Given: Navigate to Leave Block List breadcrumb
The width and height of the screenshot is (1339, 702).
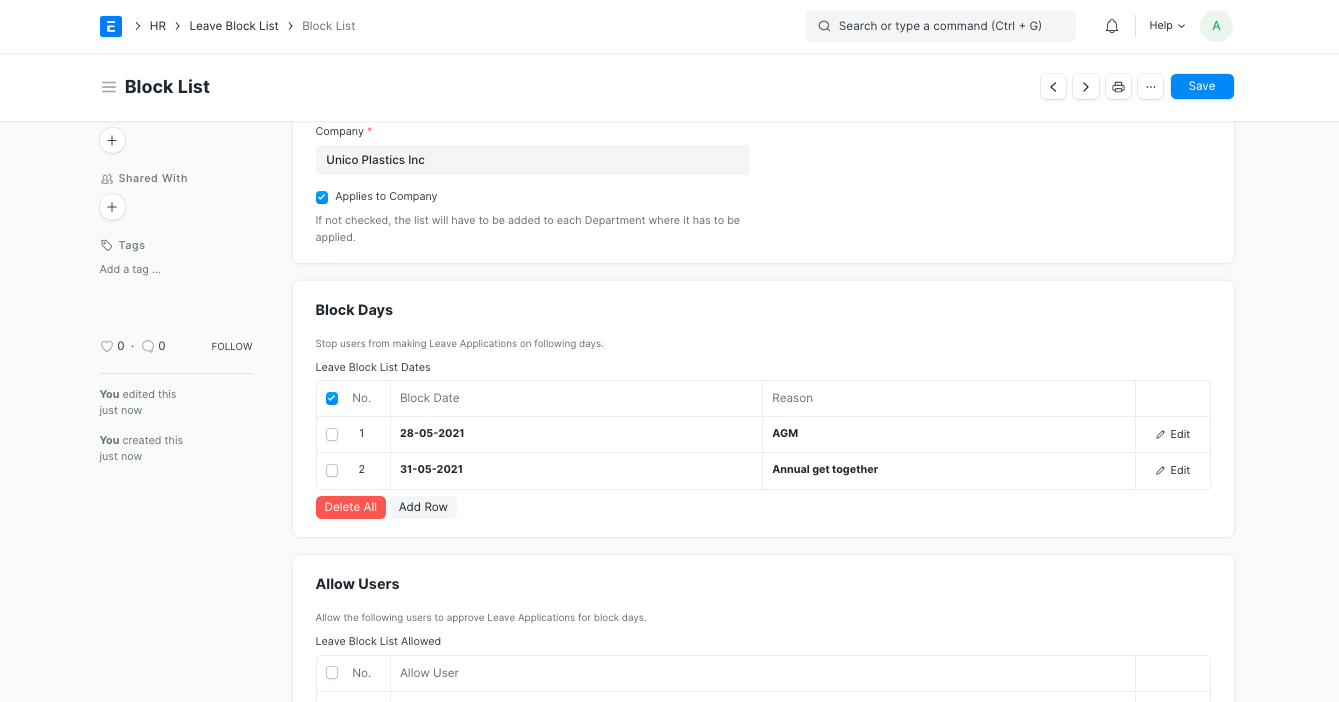Looking at the screenshot, I should pos(234,26).
